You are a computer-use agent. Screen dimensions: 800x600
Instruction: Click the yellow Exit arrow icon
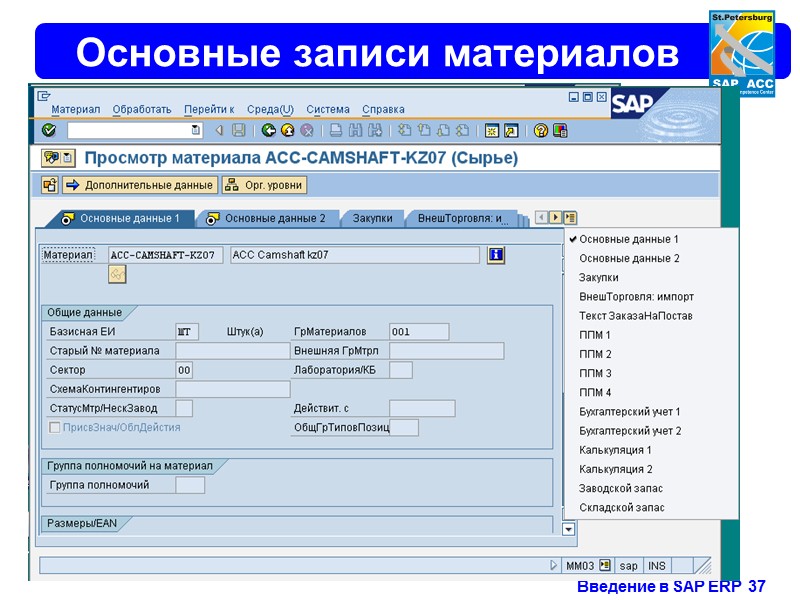tap(288, 131)
